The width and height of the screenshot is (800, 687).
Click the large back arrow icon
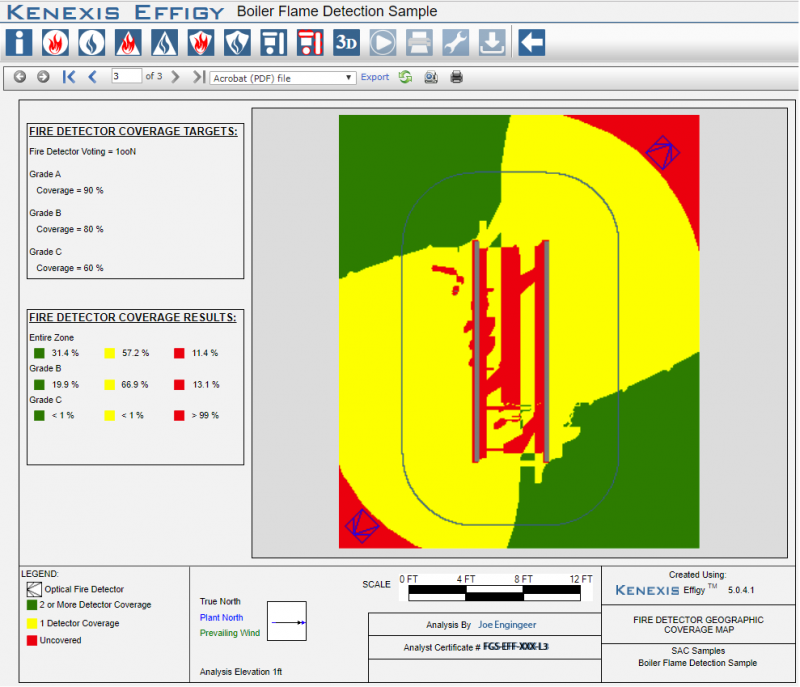[x=533, y=43]
